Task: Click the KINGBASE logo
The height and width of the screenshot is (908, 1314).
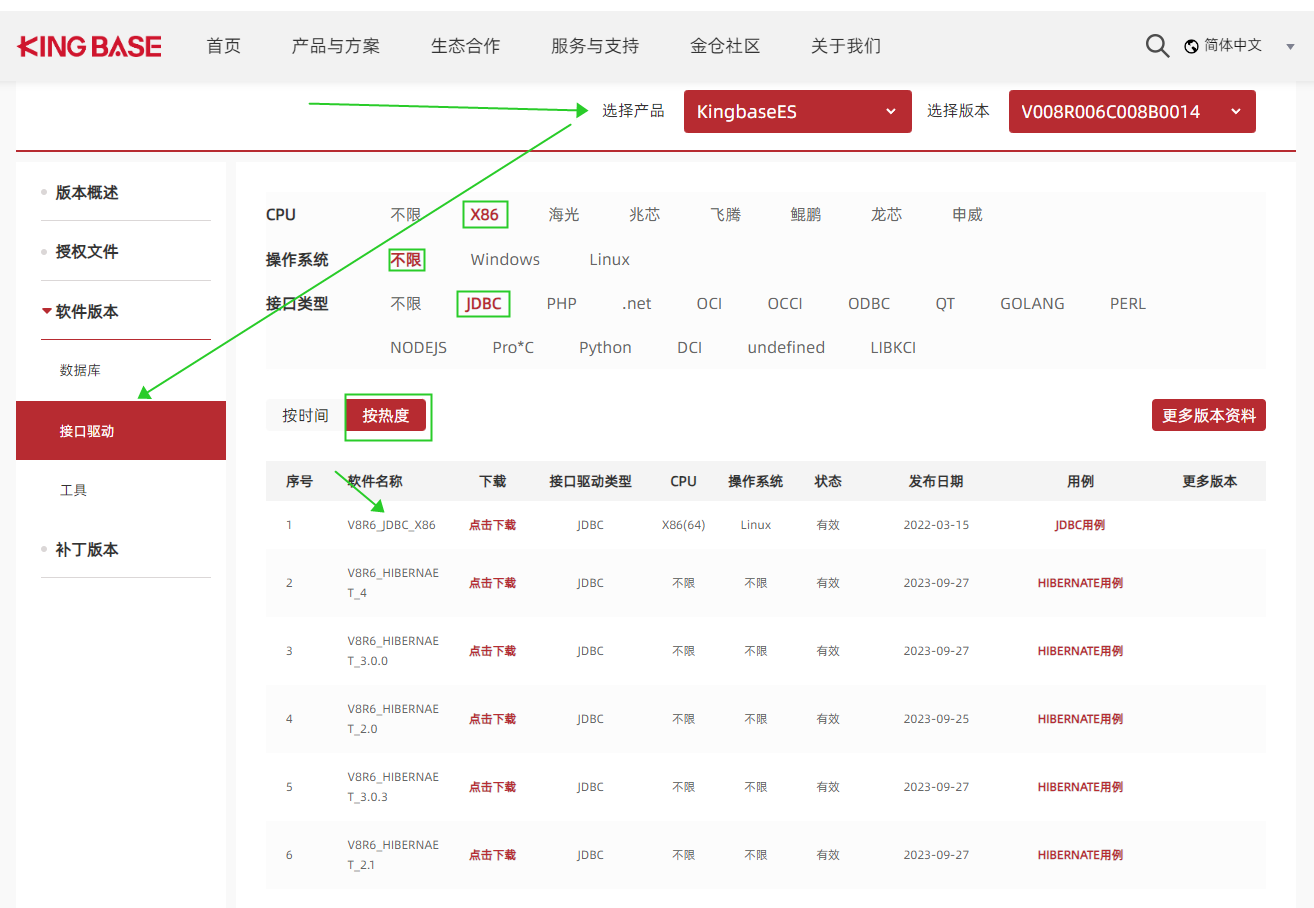Action: coord(90,46)
